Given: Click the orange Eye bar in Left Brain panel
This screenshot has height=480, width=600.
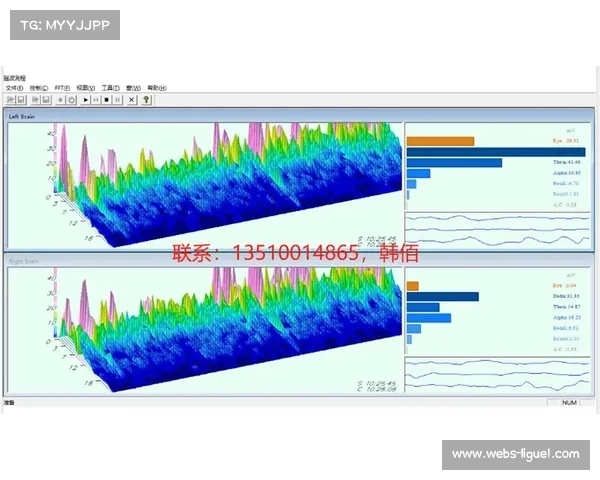Looking at the screenshot, I should (440, 141).
